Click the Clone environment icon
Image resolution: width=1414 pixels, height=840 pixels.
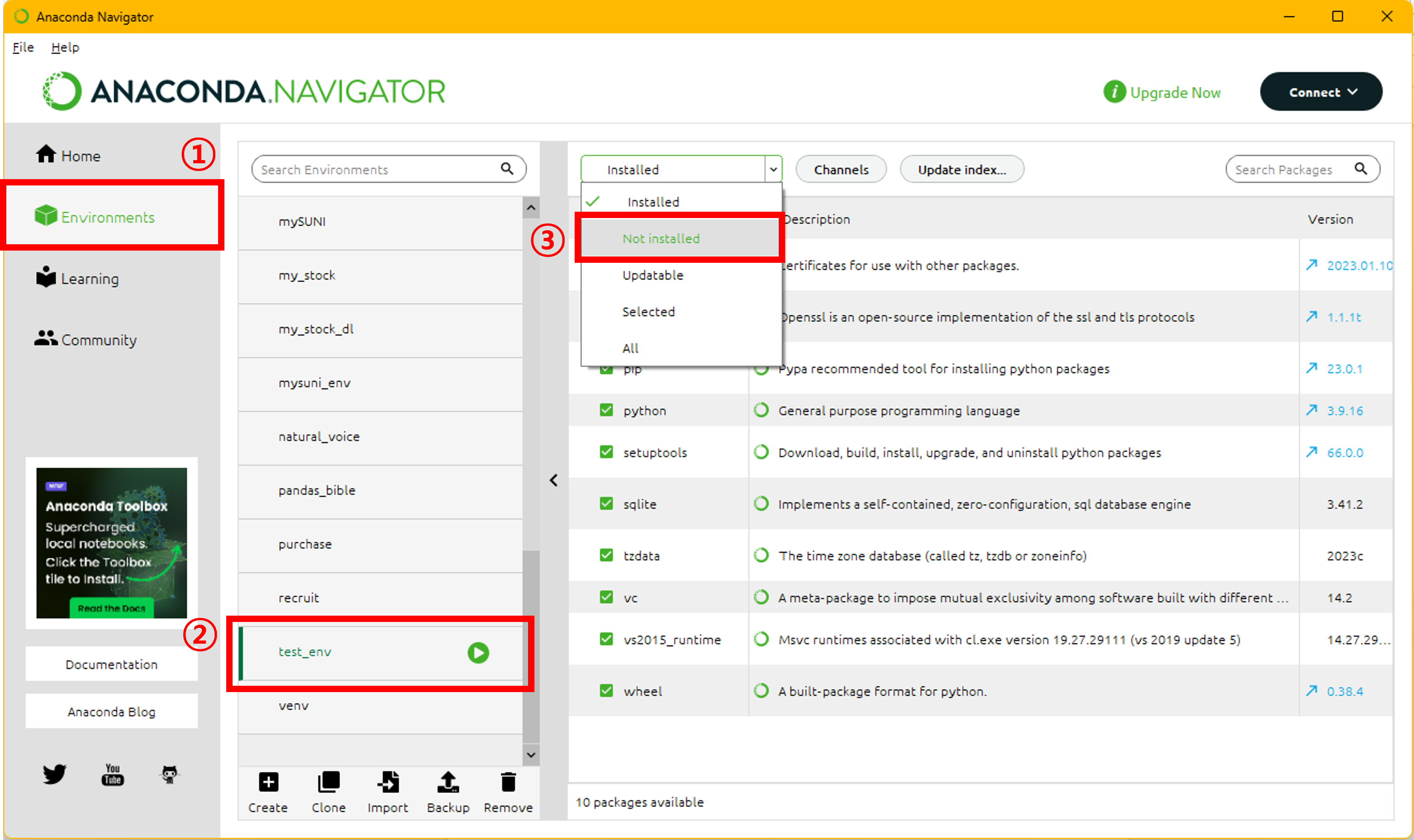click(x=329, y=782)
